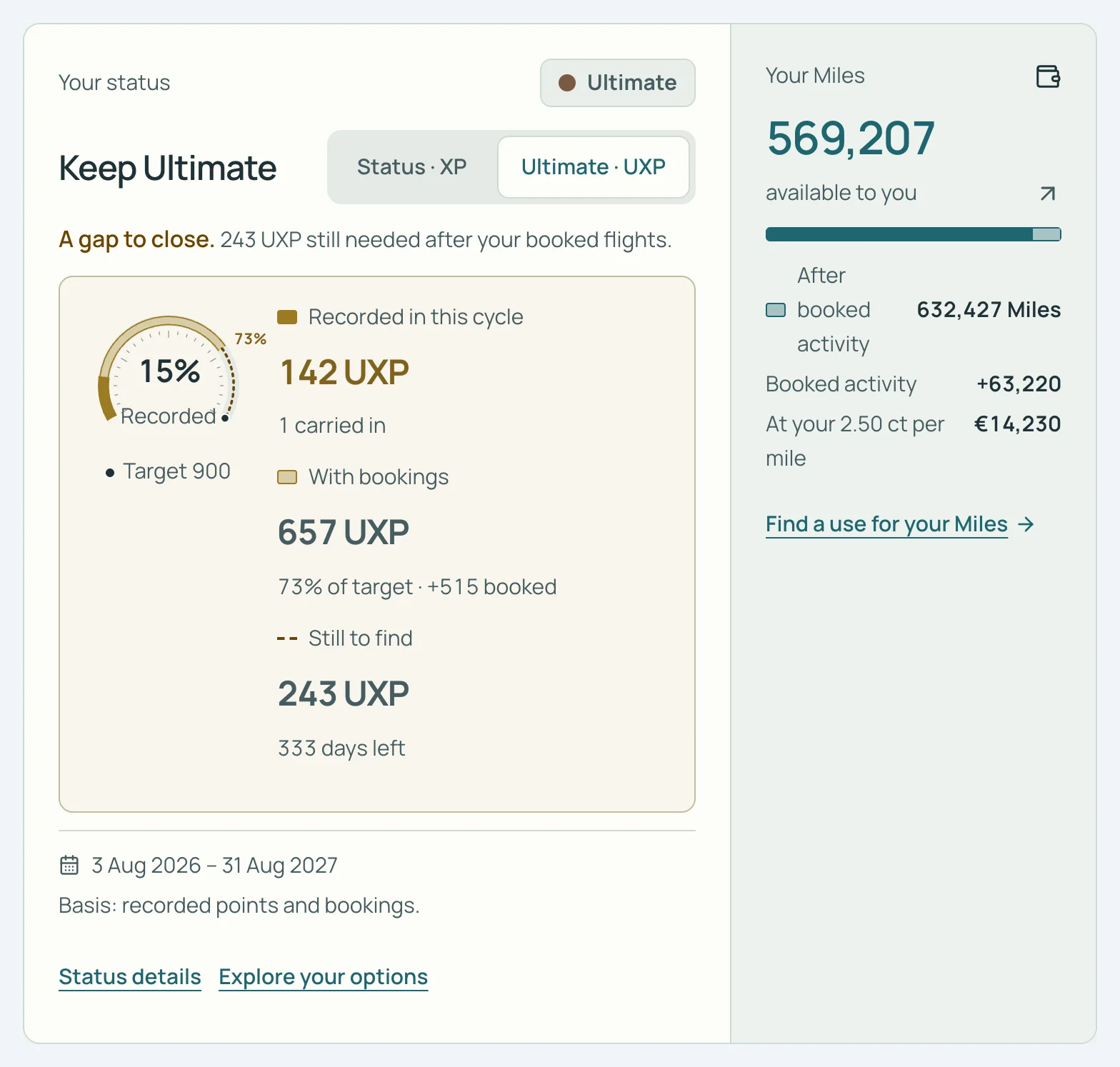
Task: Switch to the Status · XP tab
Action: click(412, 167)
